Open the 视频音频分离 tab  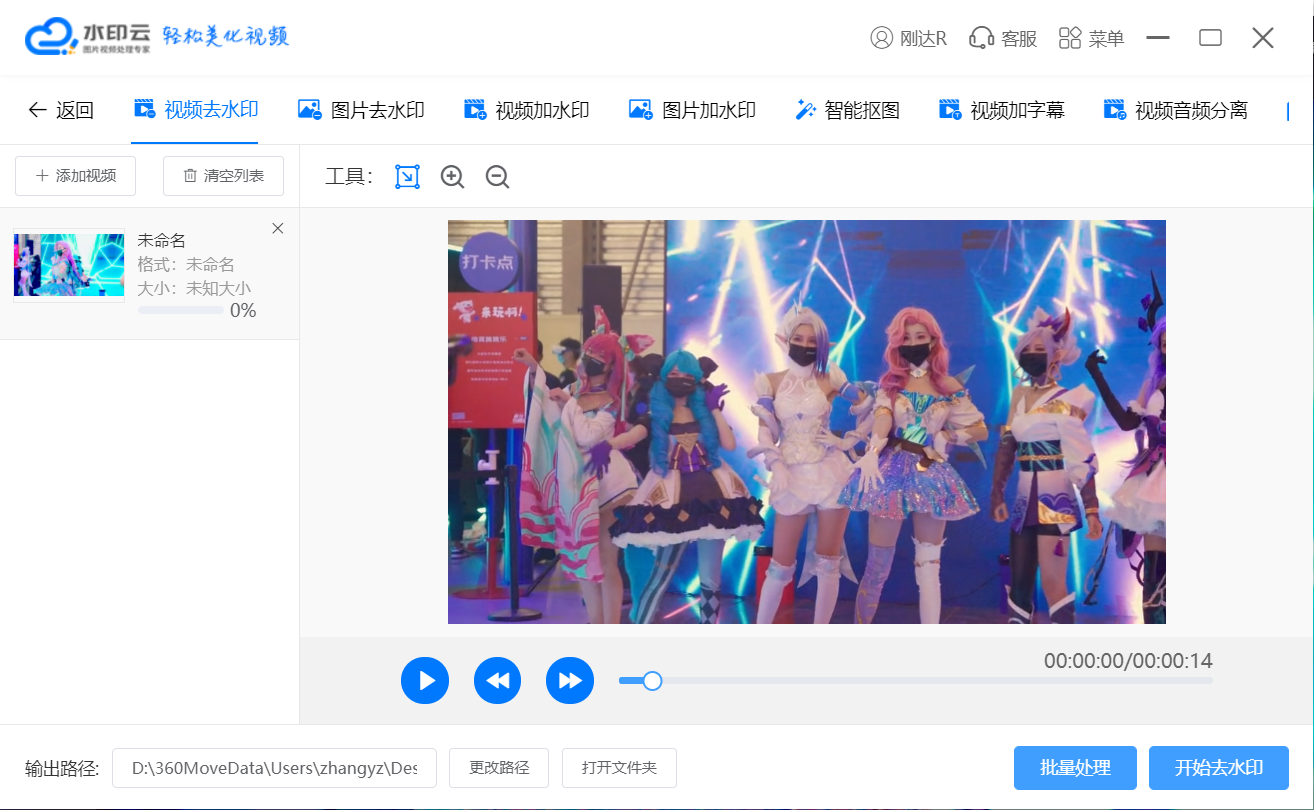pos(1176,110)
